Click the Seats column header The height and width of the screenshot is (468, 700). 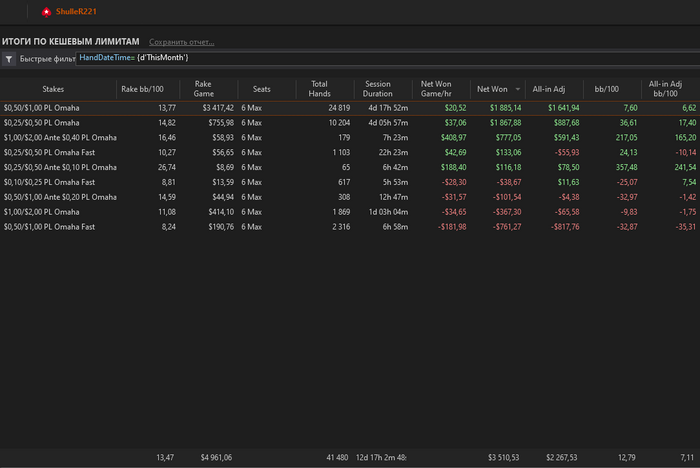pyautogui.click(x=261, y=89)
